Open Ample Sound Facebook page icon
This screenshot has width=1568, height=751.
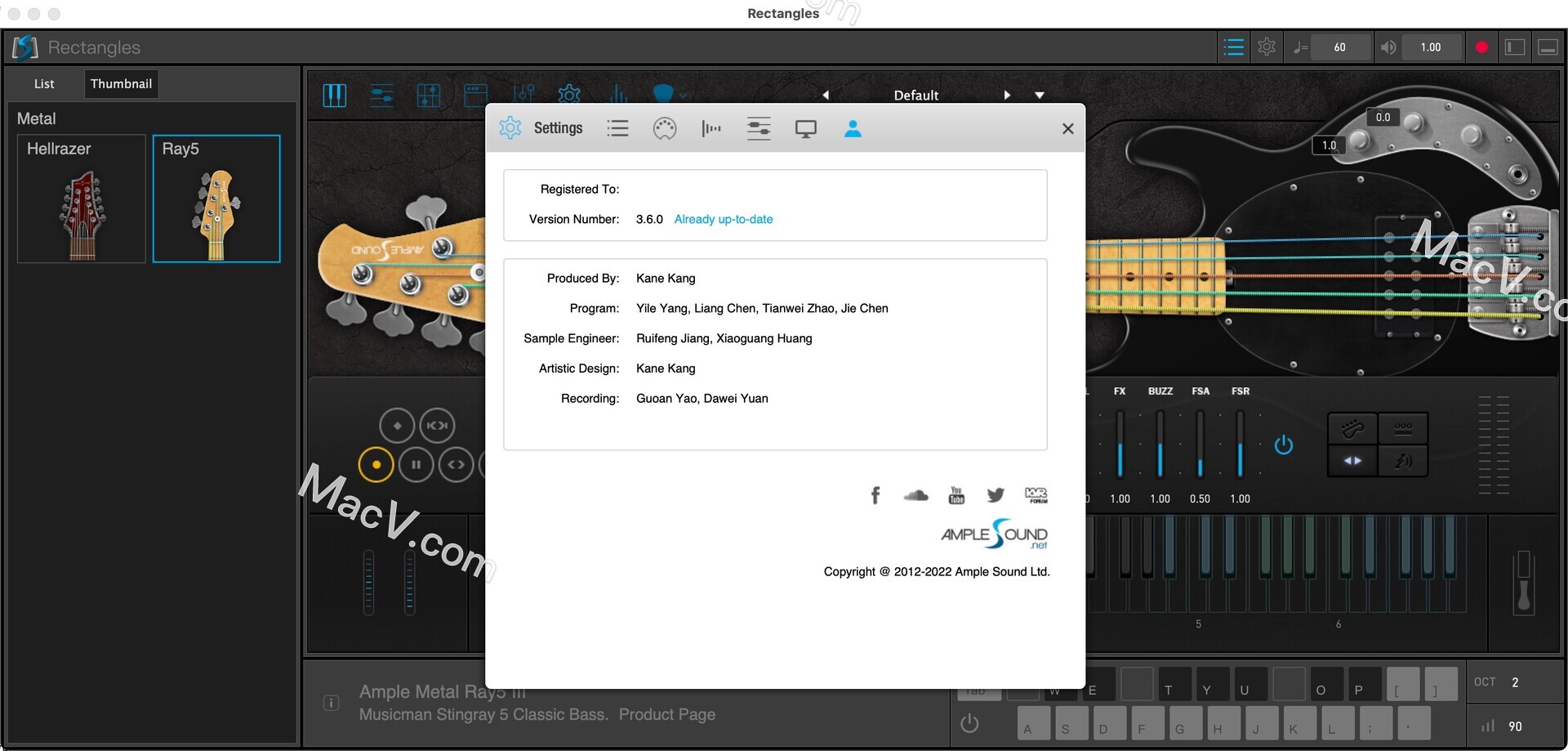click(875, 495)
